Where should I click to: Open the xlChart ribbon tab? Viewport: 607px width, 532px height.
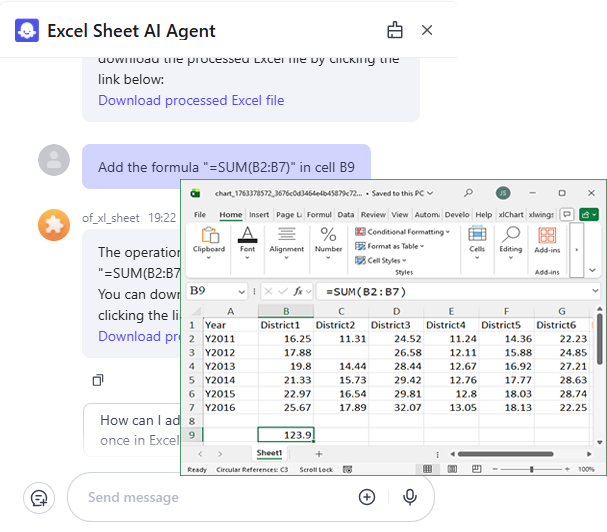coord(511,215)
